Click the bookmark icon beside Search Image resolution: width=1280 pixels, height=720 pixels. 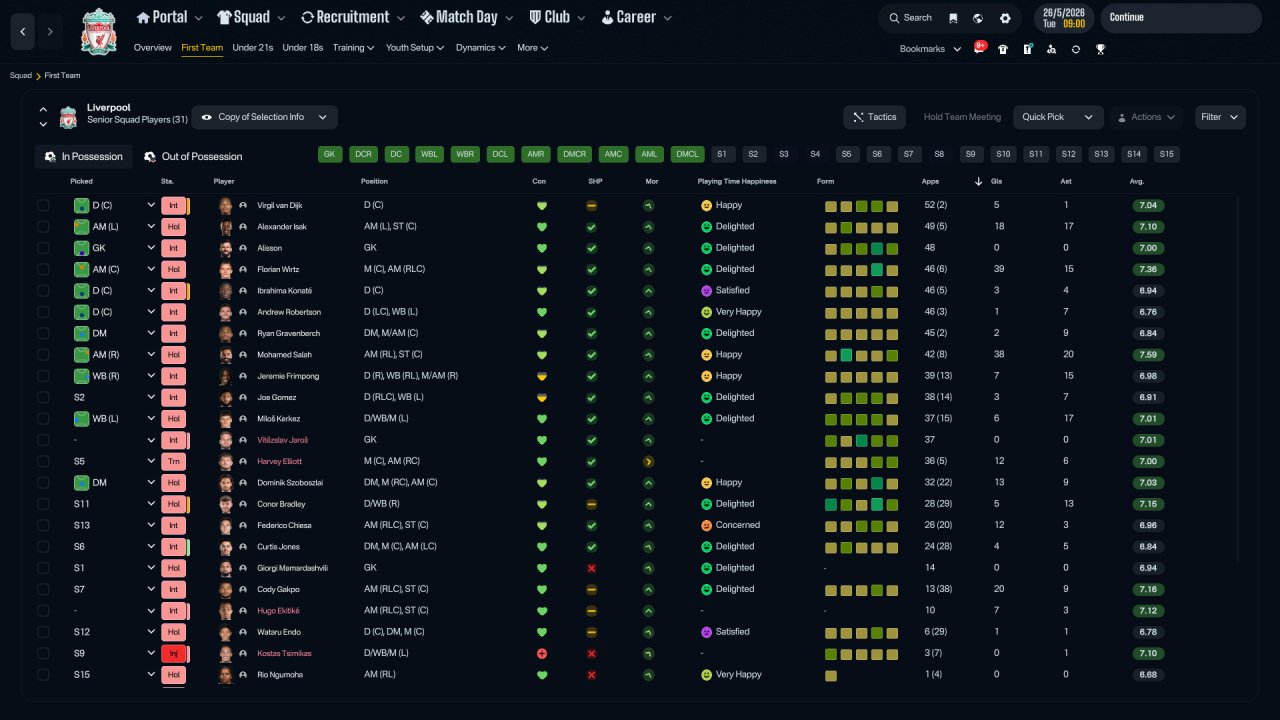coord(953,18)
